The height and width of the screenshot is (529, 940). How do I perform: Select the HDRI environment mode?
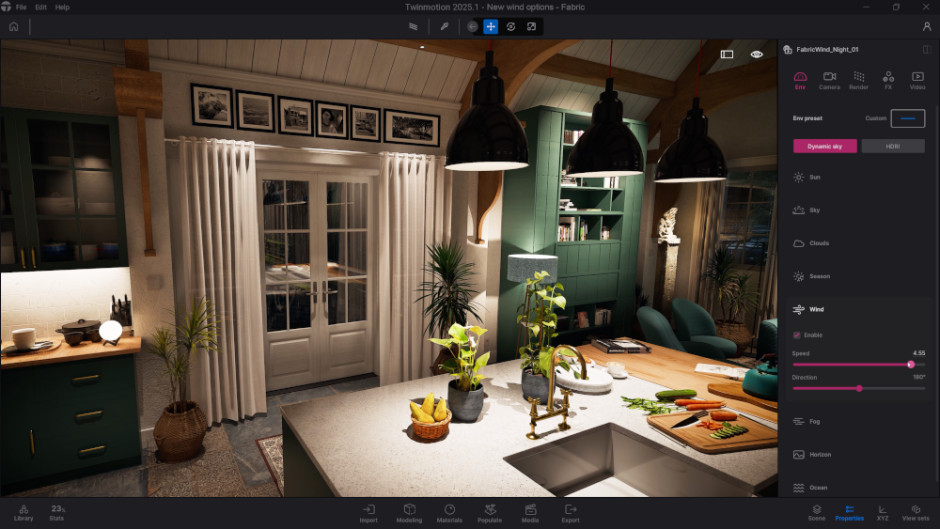(x=892, y=146)
